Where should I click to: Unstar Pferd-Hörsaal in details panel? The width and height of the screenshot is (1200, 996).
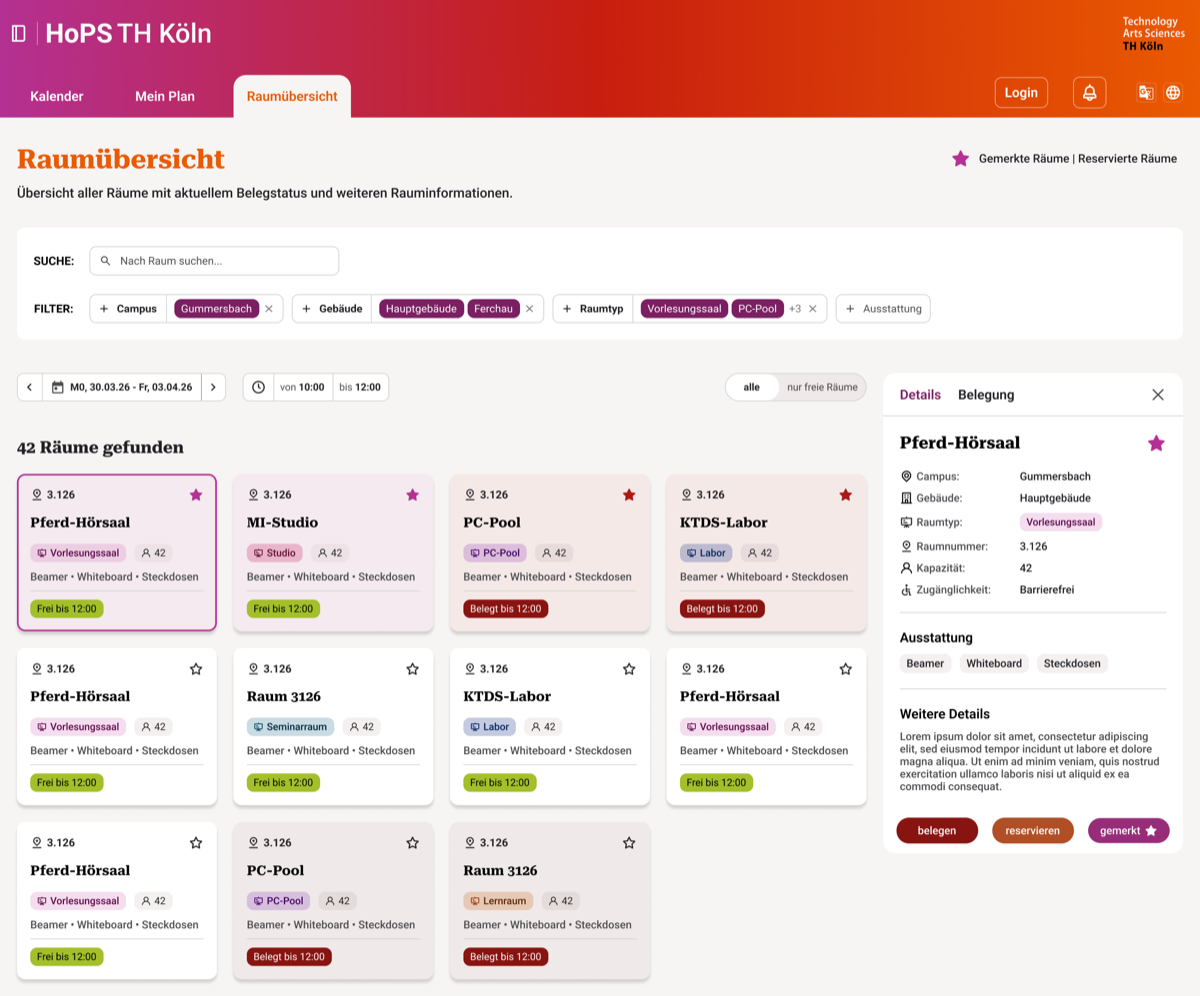[1156, 443]
